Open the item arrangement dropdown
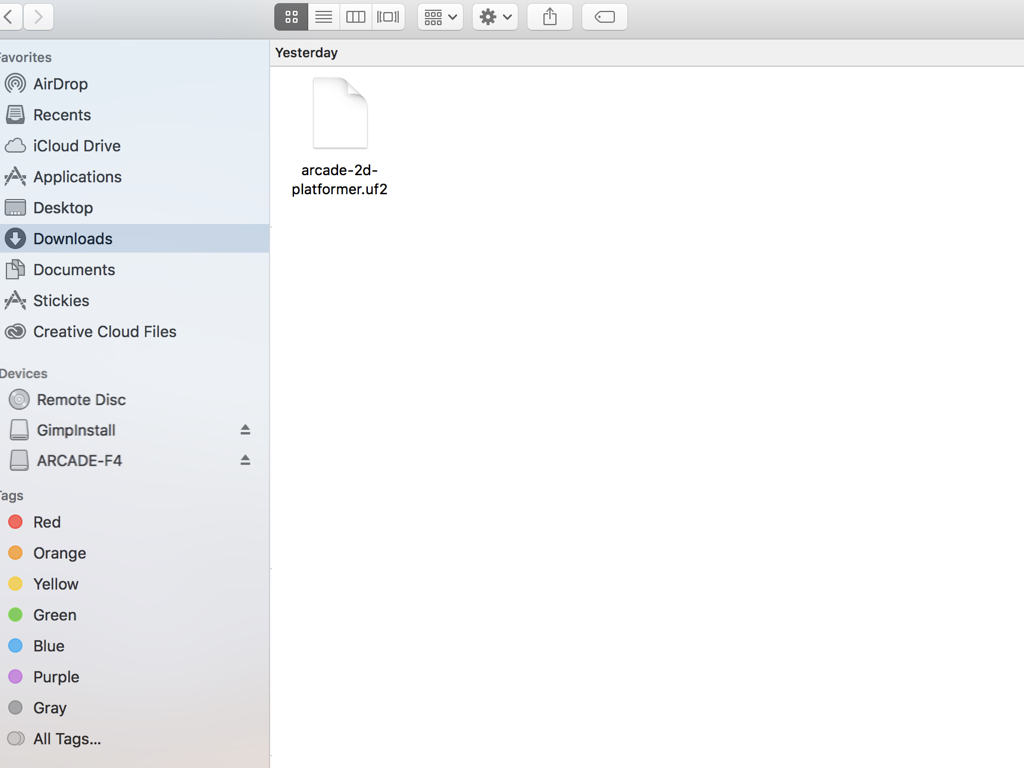Screen dimensions: 1024x768 [440, 17]
